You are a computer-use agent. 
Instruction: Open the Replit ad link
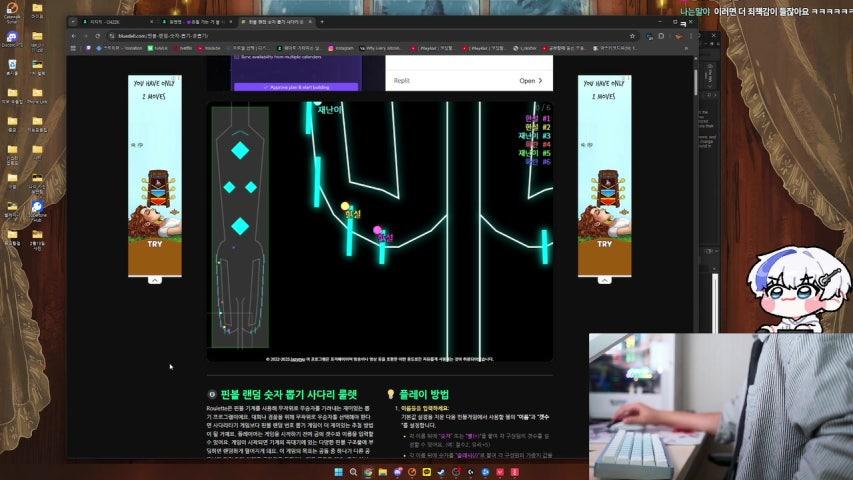530,81
